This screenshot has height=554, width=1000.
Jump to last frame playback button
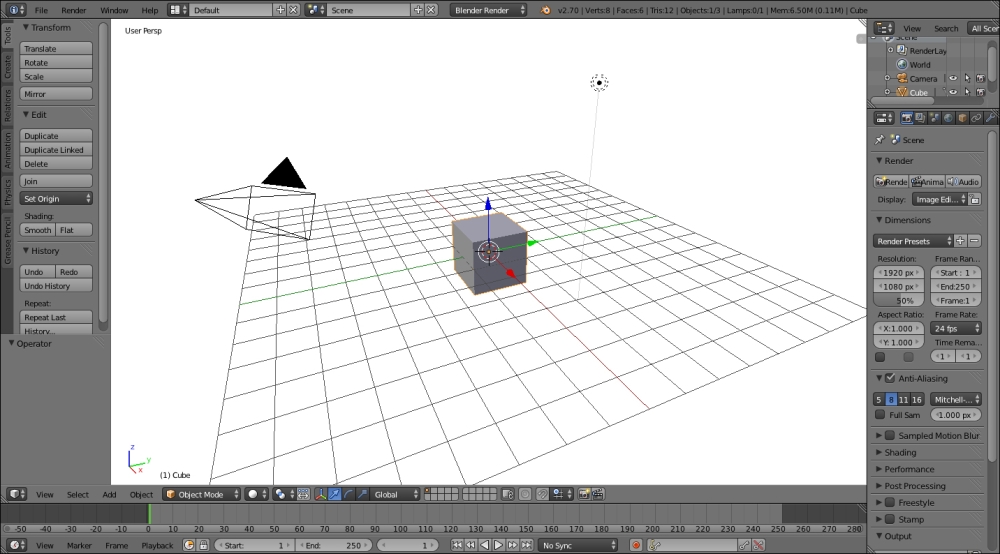[x=526, y=545]
